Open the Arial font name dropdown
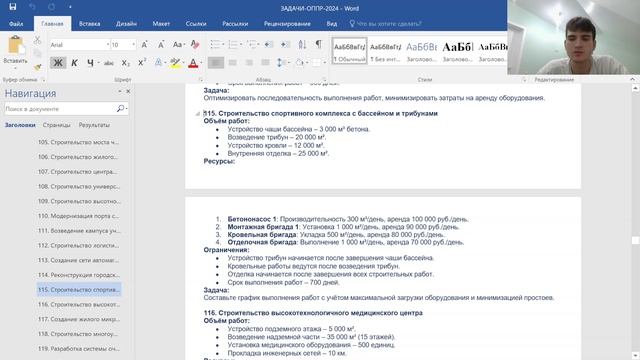 108,44
